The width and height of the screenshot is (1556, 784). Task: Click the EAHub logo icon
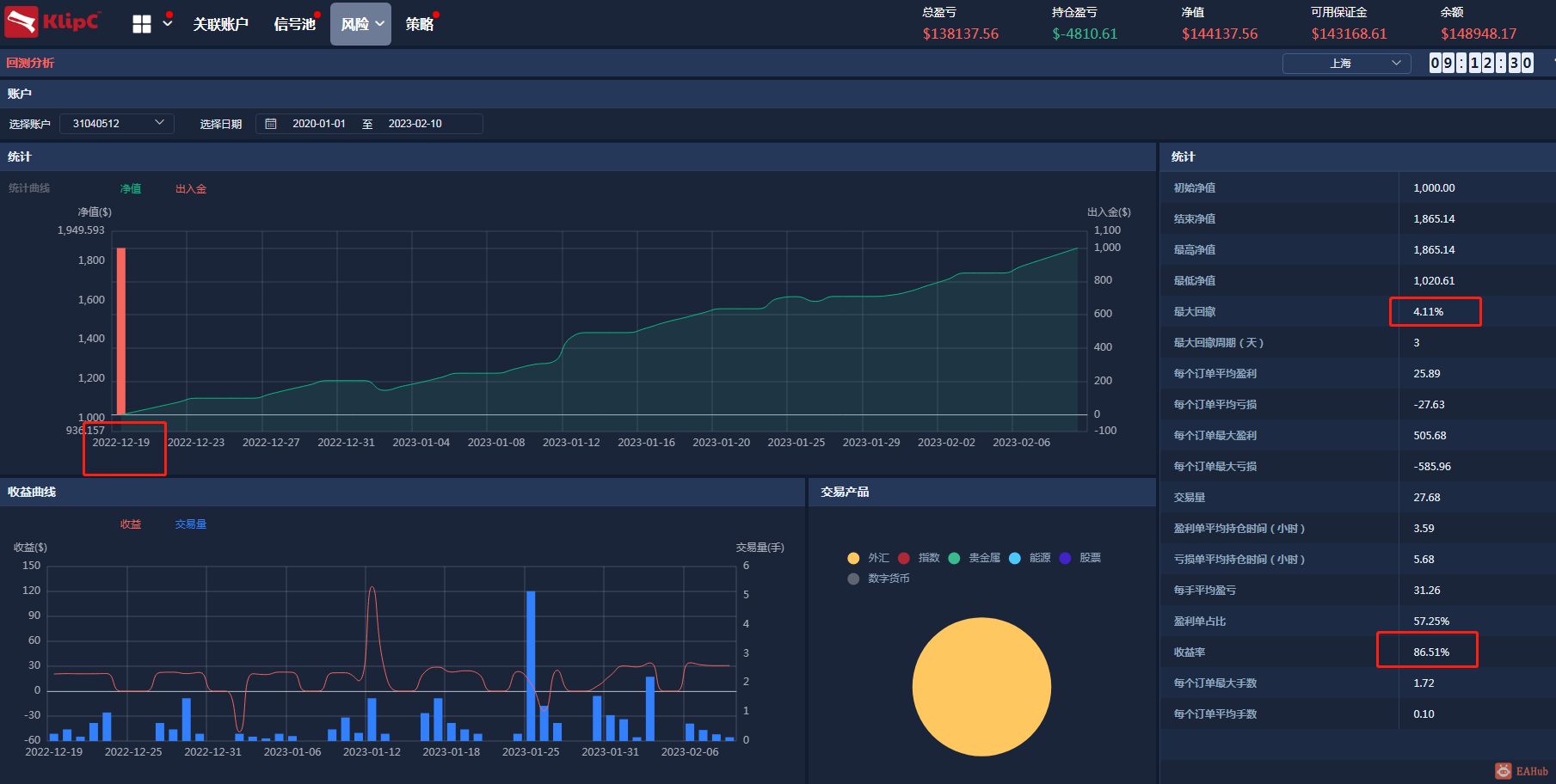click(x=1503, y=771)
